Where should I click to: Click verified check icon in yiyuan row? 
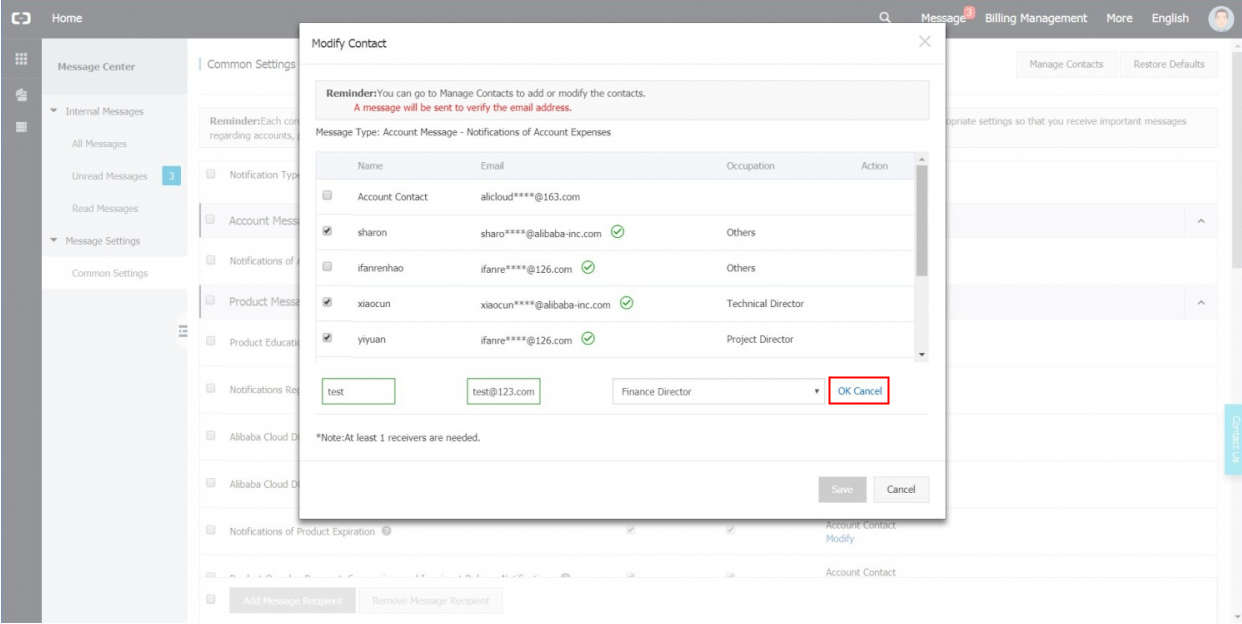coord(588,339)
